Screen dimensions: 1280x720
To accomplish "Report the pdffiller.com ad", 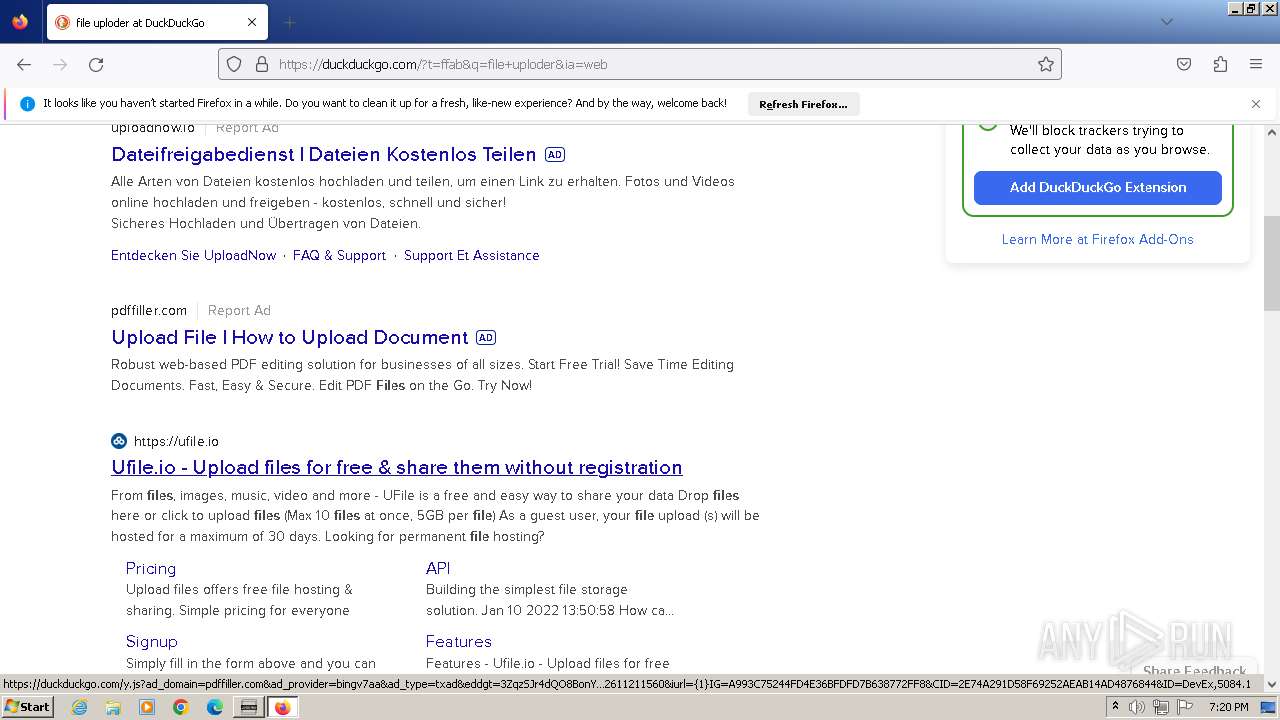I will pos(239,310).
